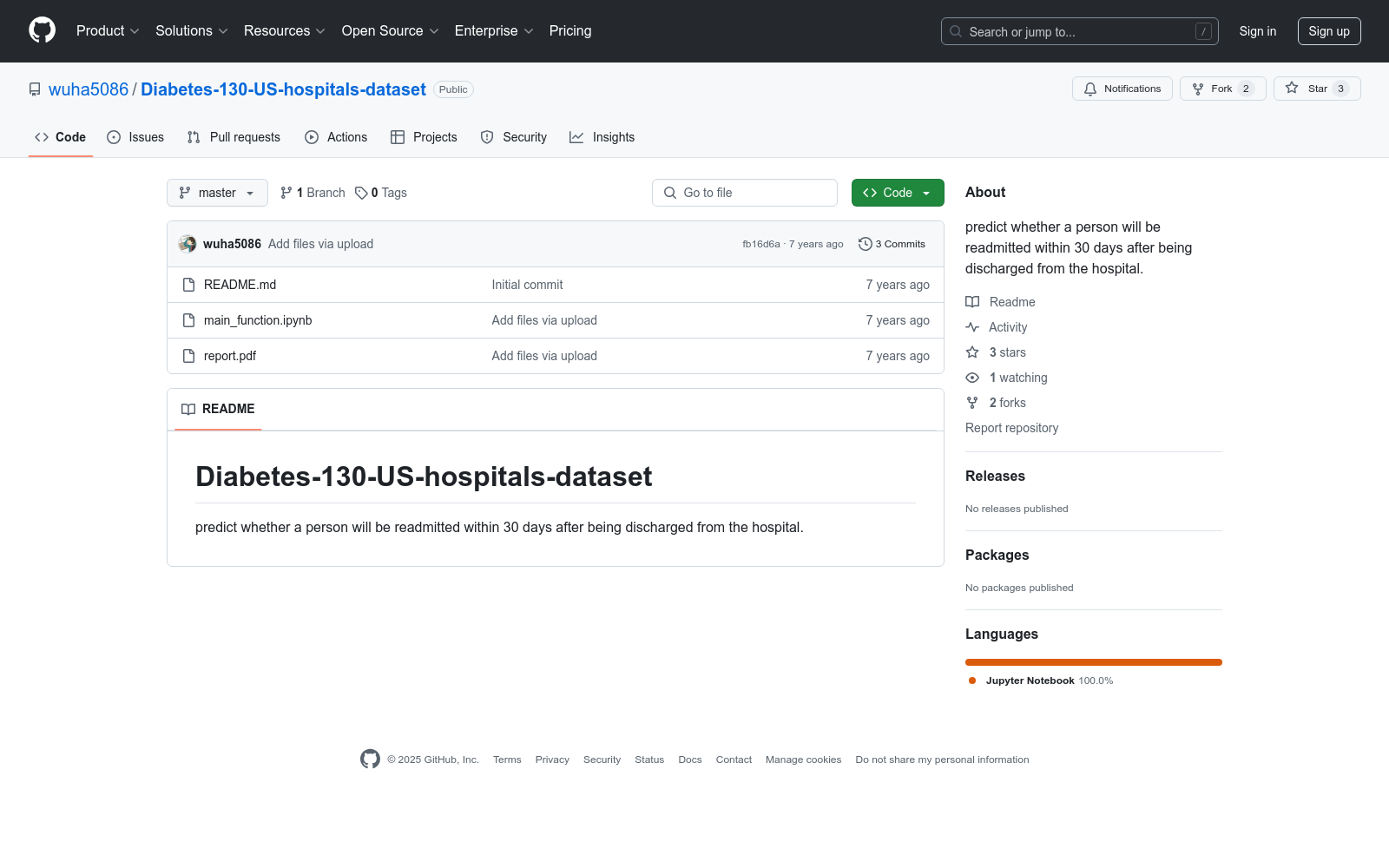Click the GitHub logo in header

coord(42,30)
